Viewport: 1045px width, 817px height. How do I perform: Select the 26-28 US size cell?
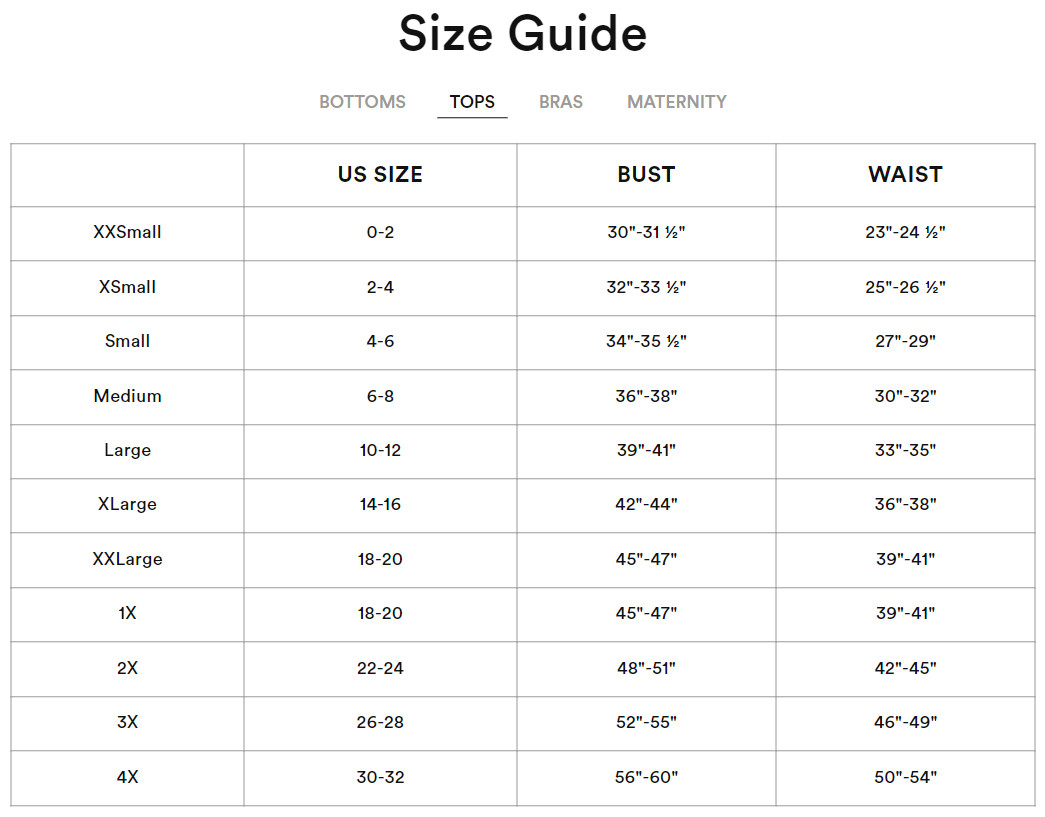pyautogui.click(x=380, y=722)
